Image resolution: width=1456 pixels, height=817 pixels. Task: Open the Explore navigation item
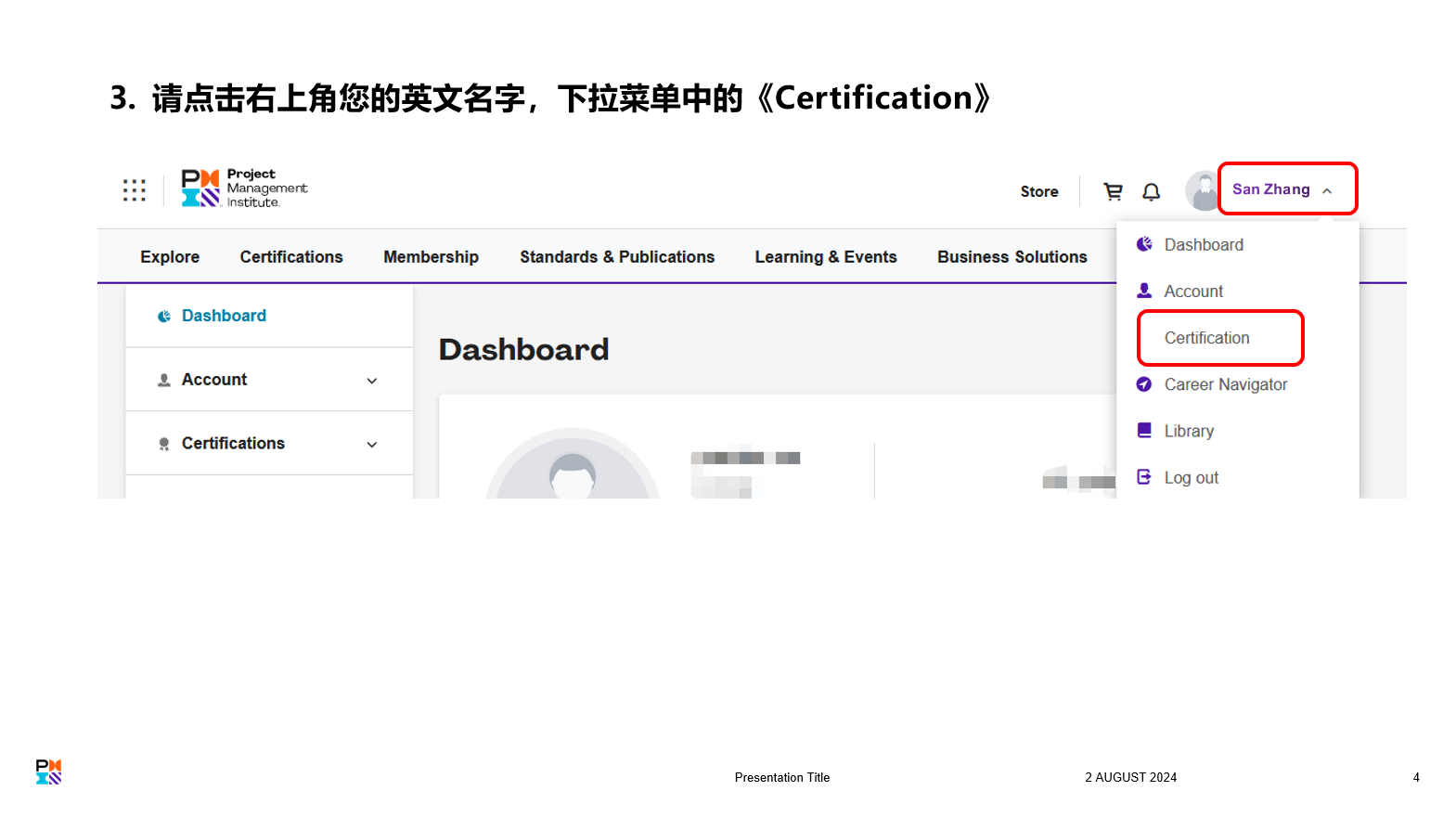[170, 257]
